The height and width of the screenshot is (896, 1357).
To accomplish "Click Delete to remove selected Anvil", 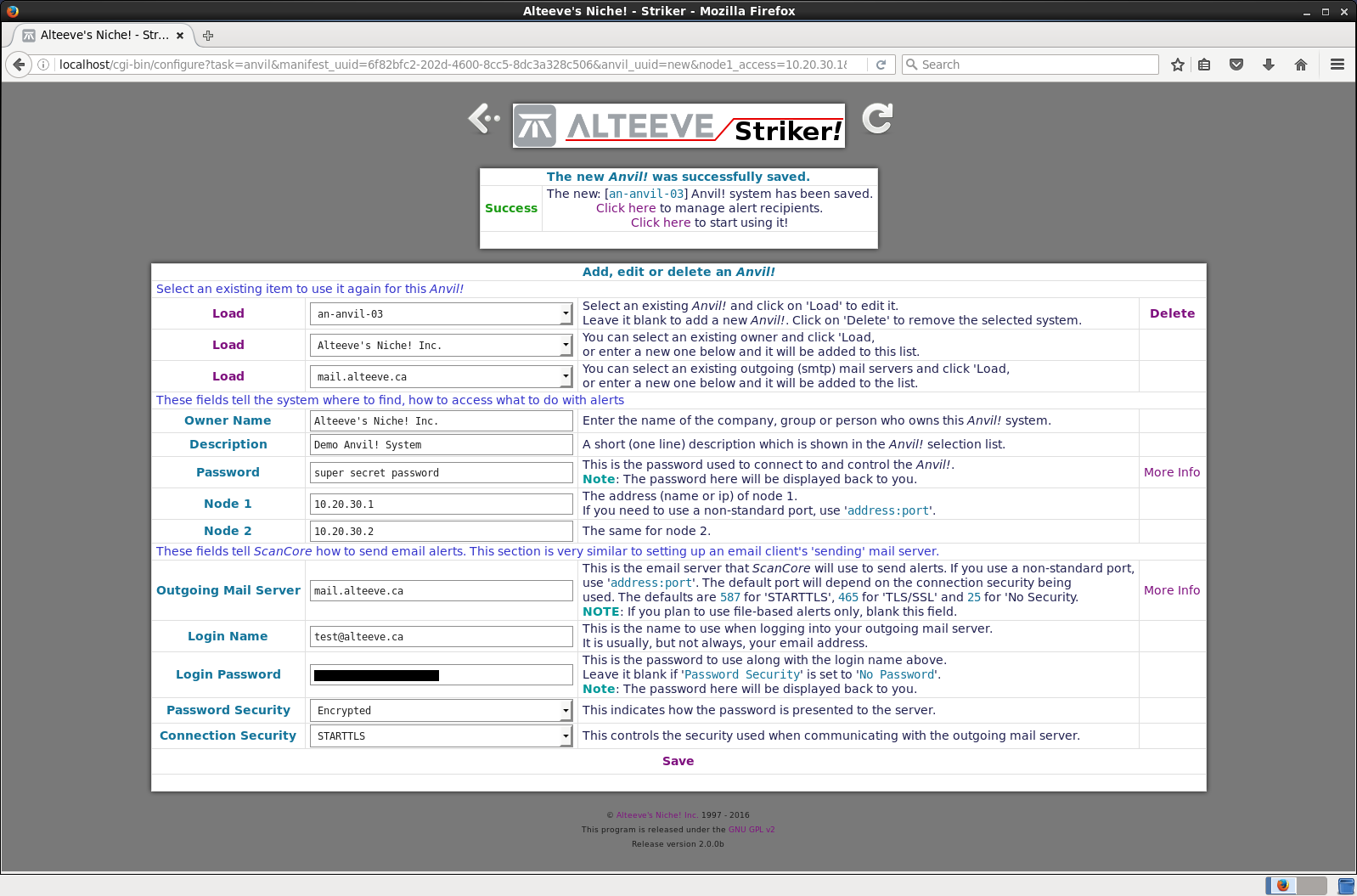I will point(1172,313).
